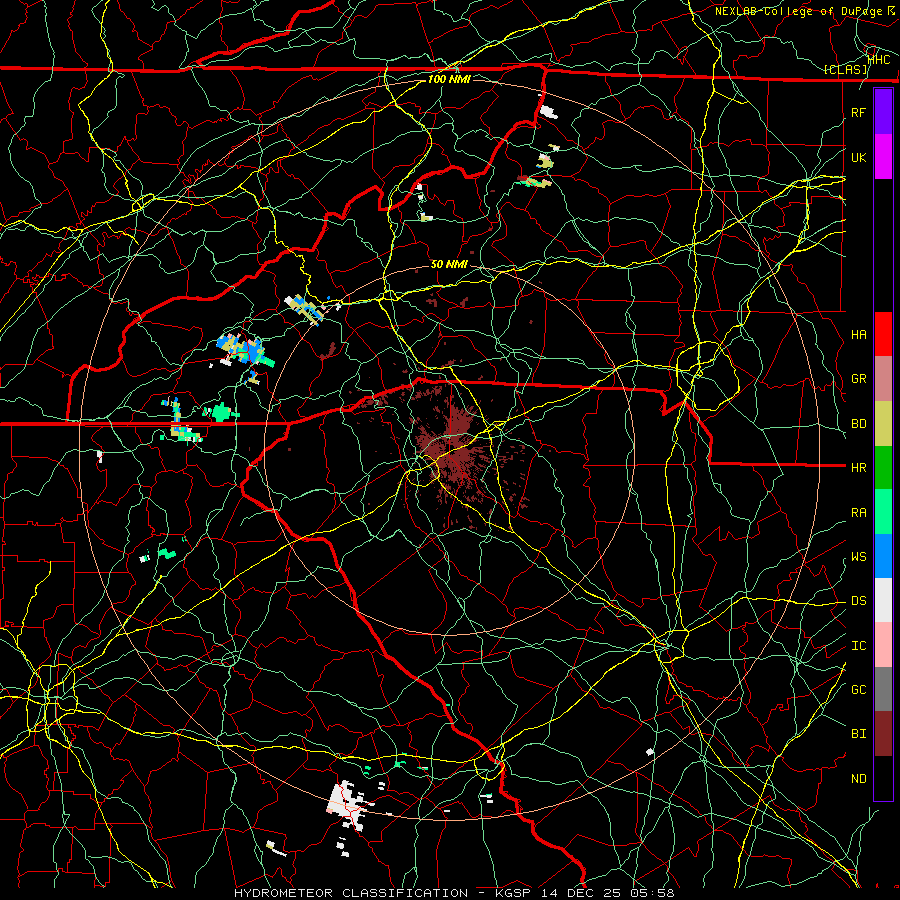Click the brown BI biological swatch

click(883, 734)
